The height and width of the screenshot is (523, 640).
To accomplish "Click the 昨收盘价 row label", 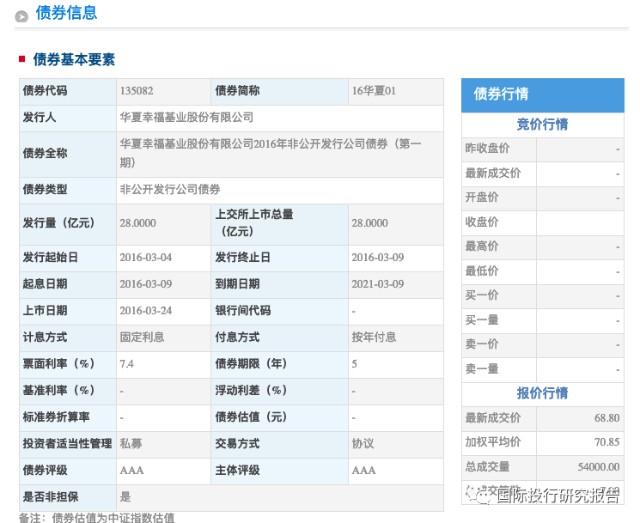I will (x=487, y=149).
